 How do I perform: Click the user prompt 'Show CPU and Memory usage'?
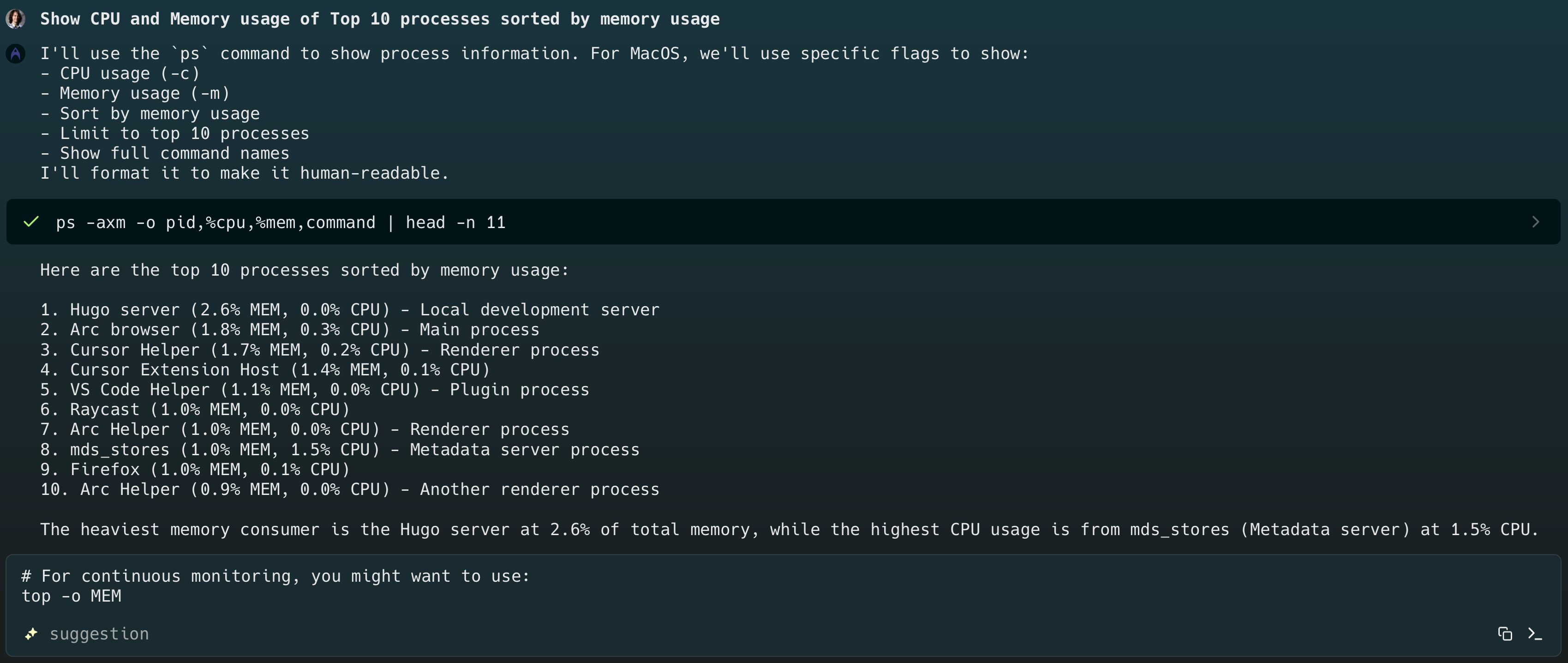coord(380,19)
